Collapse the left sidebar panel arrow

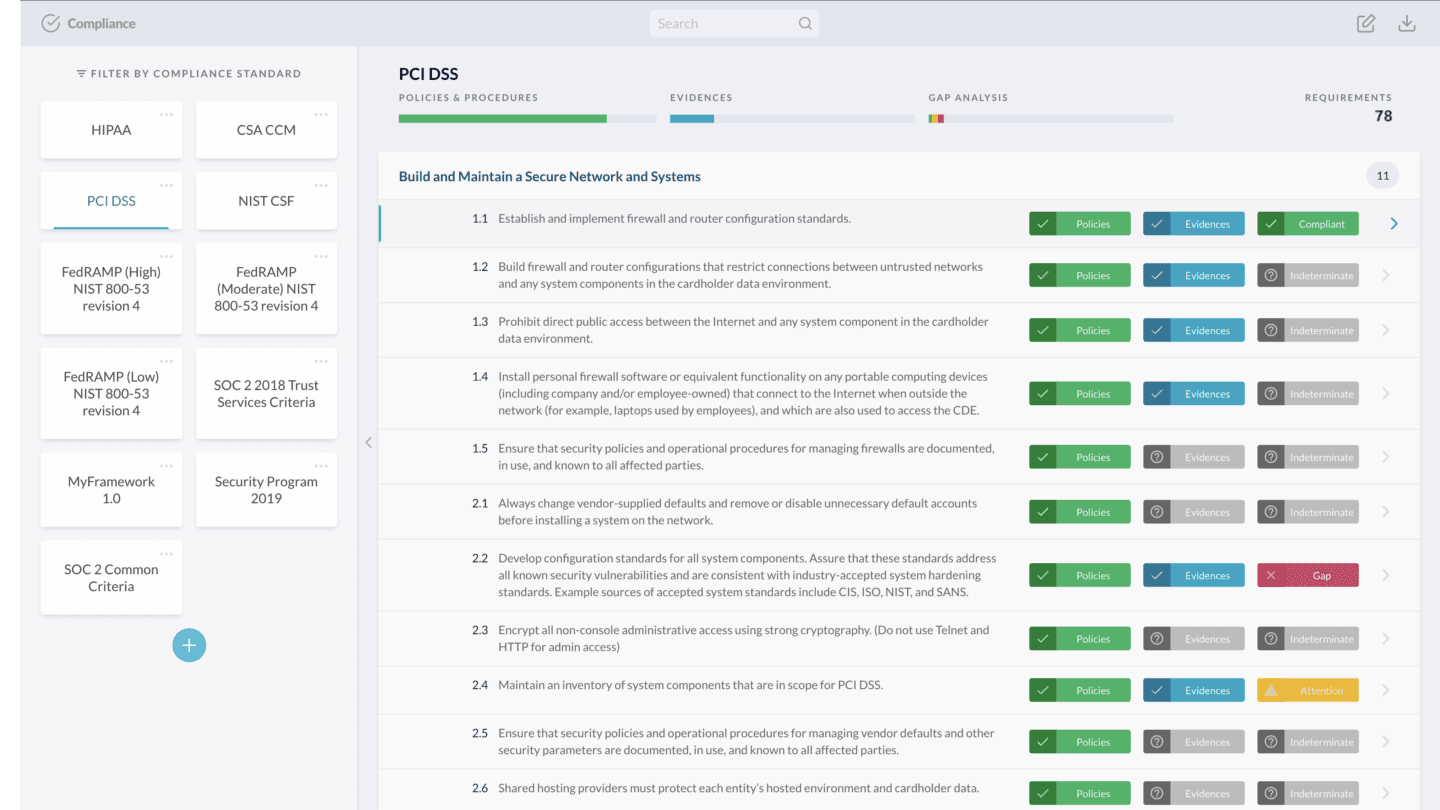(368, 442)
